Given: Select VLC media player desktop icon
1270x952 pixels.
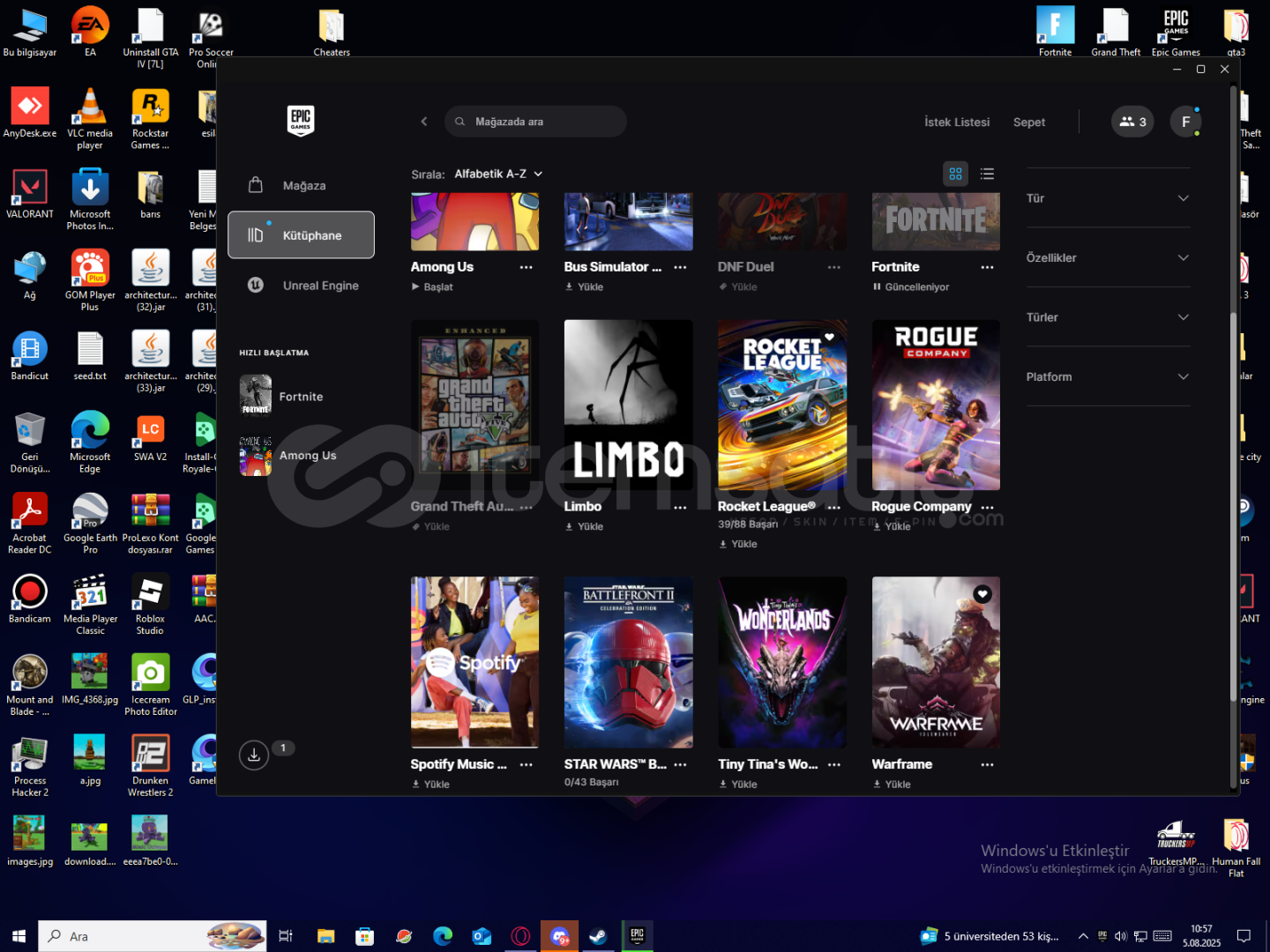Looking at the screenshot, I should [x=90, y=119].
